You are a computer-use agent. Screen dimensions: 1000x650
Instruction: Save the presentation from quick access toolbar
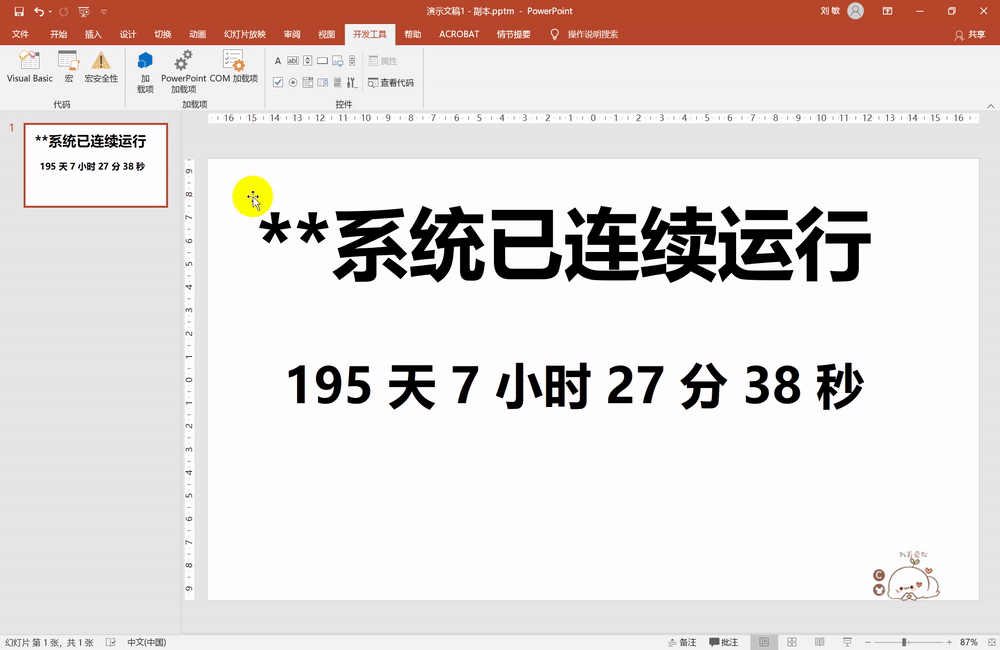(x=19, y=11)
